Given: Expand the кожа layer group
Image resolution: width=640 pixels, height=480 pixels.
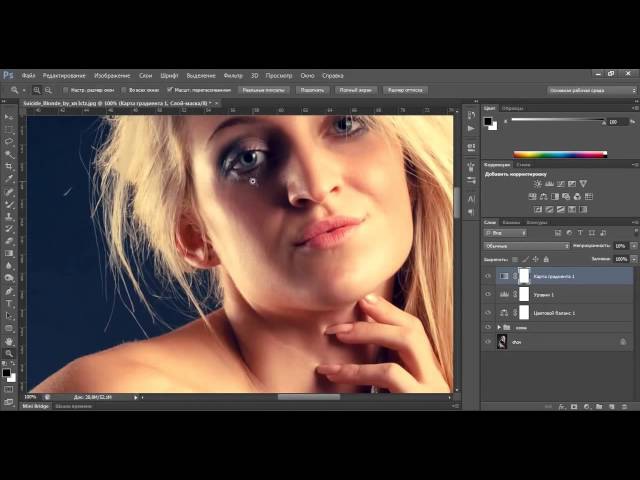Looking at the screenshot, I should (x=499, y=327).
